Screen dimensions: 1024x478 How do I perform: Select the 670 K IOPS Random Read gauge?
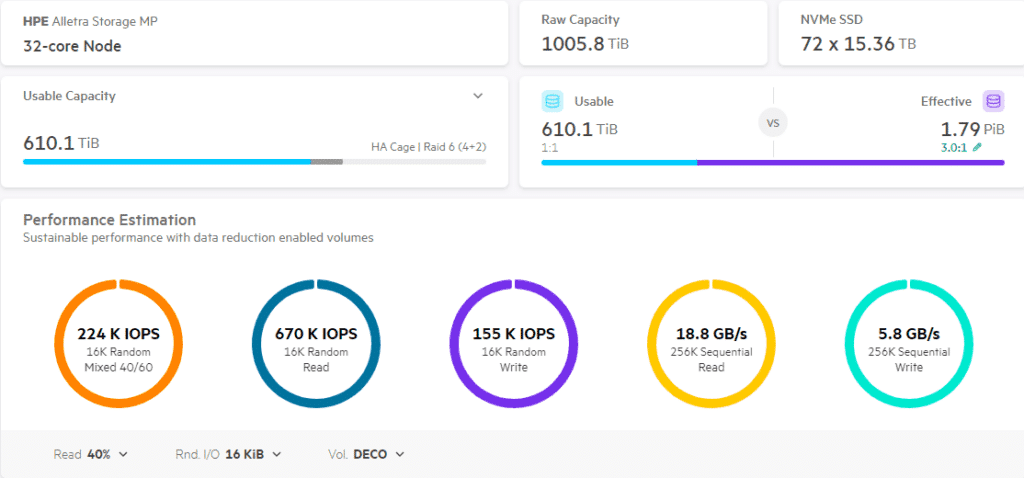(x=316, y=343)
